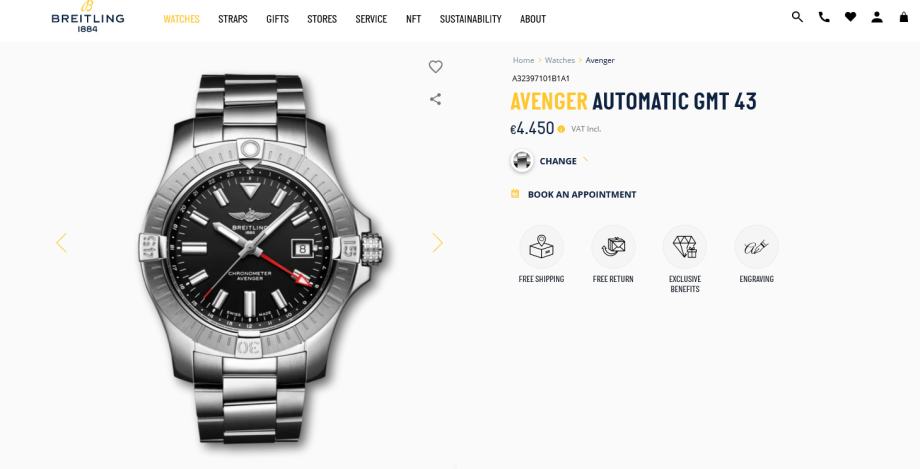920x469 pixels.
Task: Open the search magnifier icon
Action: 797,17
